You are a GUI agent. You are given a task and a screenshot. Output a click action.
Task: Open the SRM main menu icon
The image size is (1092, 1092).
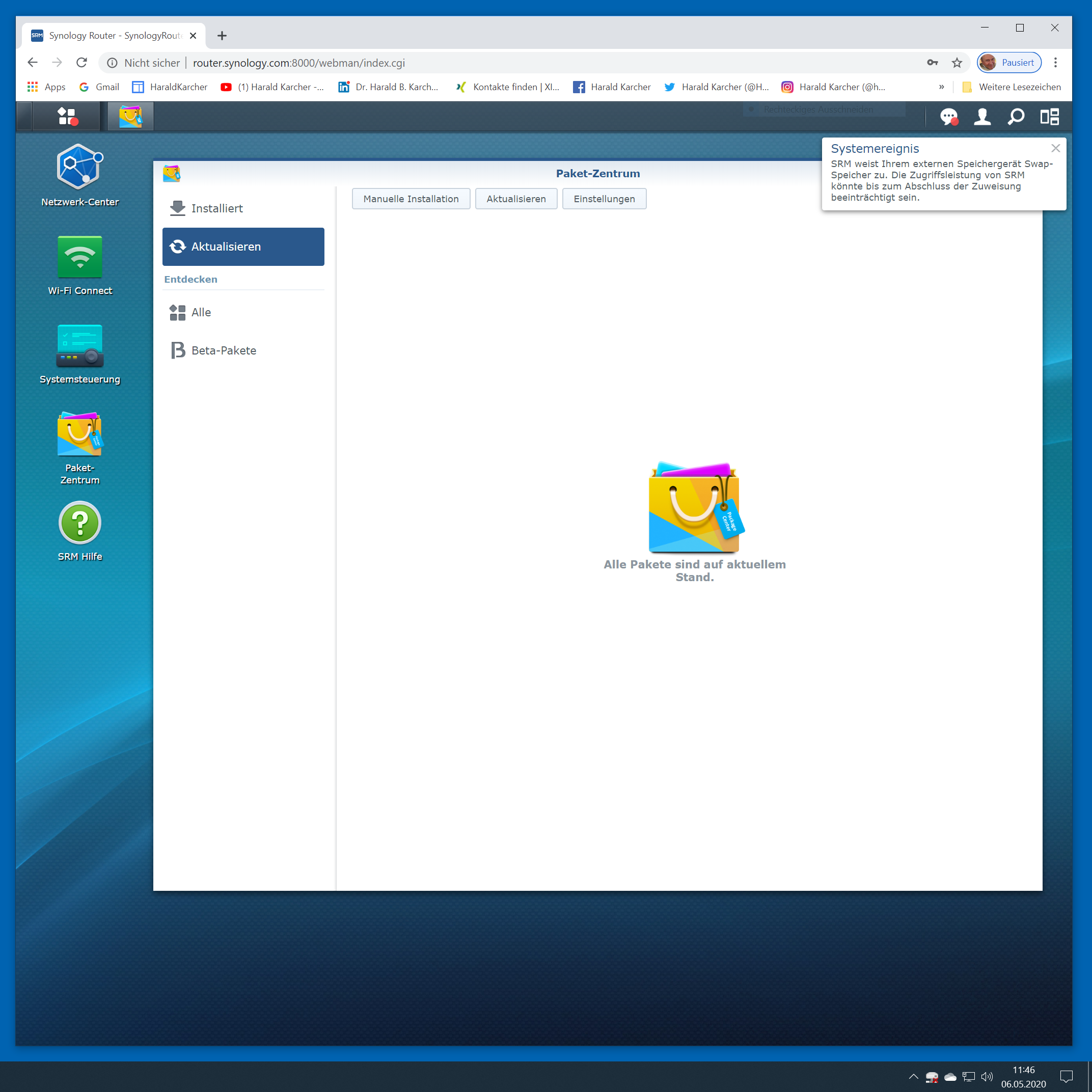click(x=67, y=117)
